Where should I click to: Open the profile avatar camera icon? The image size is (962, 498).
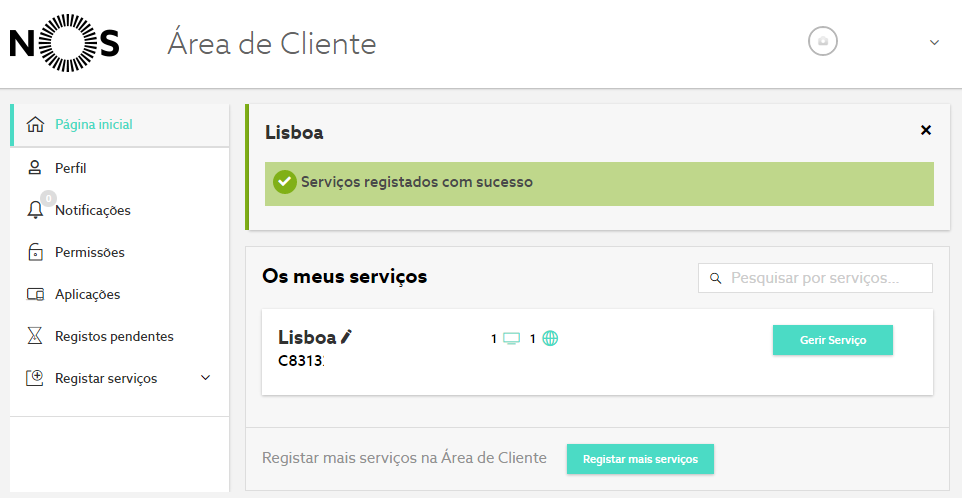823,41
